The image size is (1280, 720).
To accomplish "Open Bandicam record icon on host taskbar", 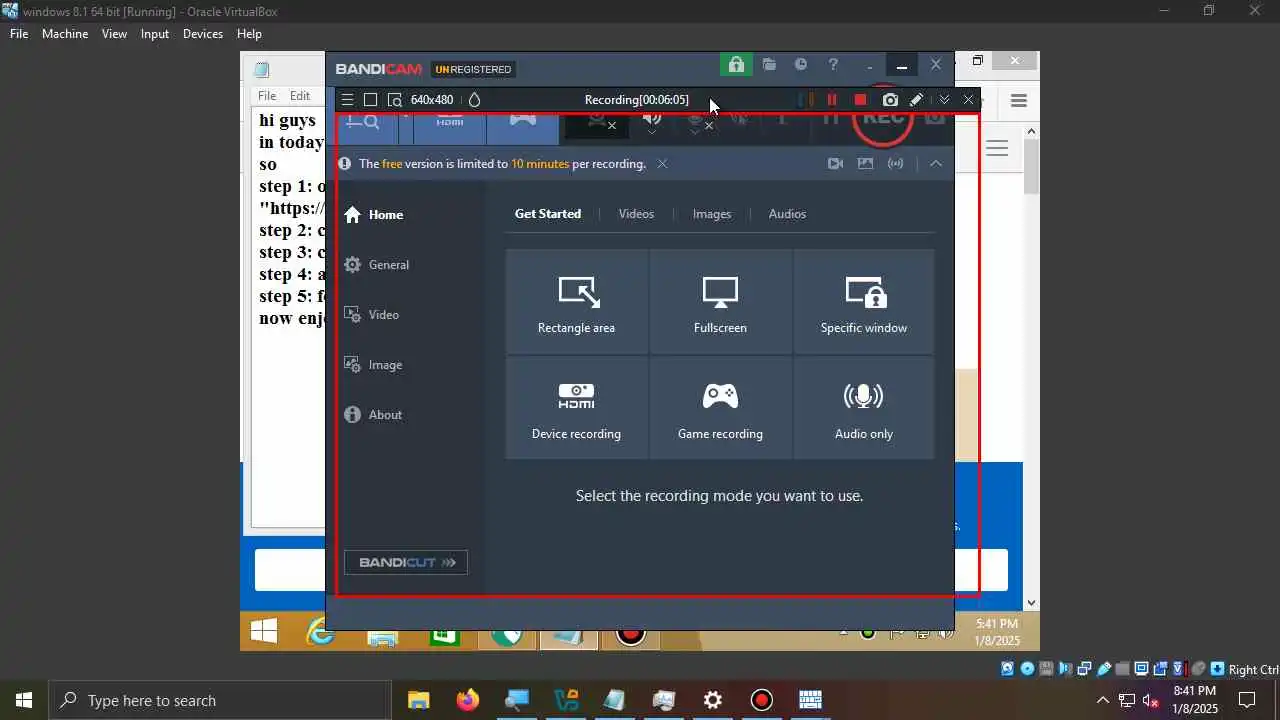I will (762, 700).
